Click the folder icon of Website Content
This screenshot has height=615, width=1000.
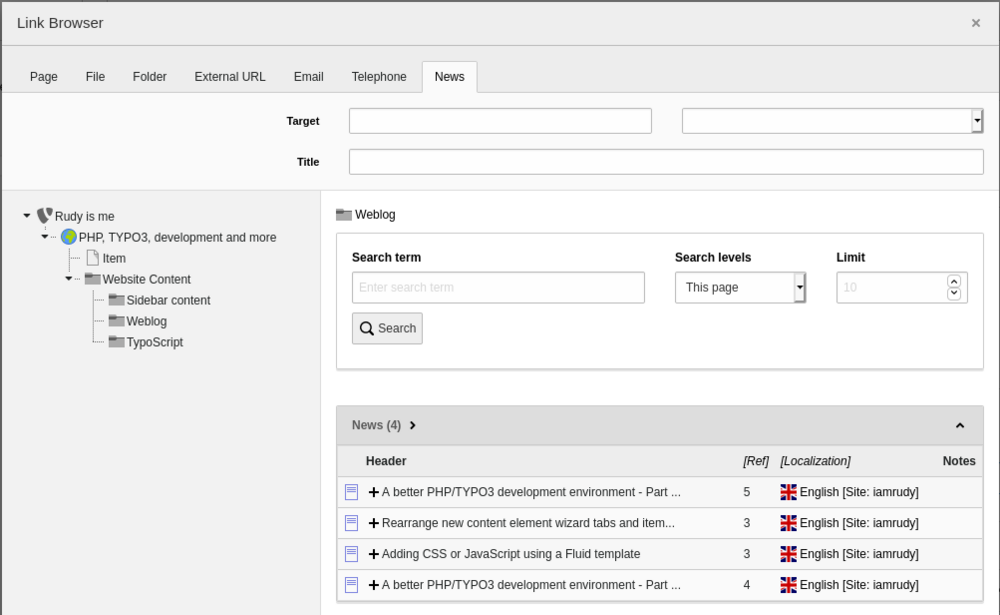pyautogui.click(x=92, y=279)
